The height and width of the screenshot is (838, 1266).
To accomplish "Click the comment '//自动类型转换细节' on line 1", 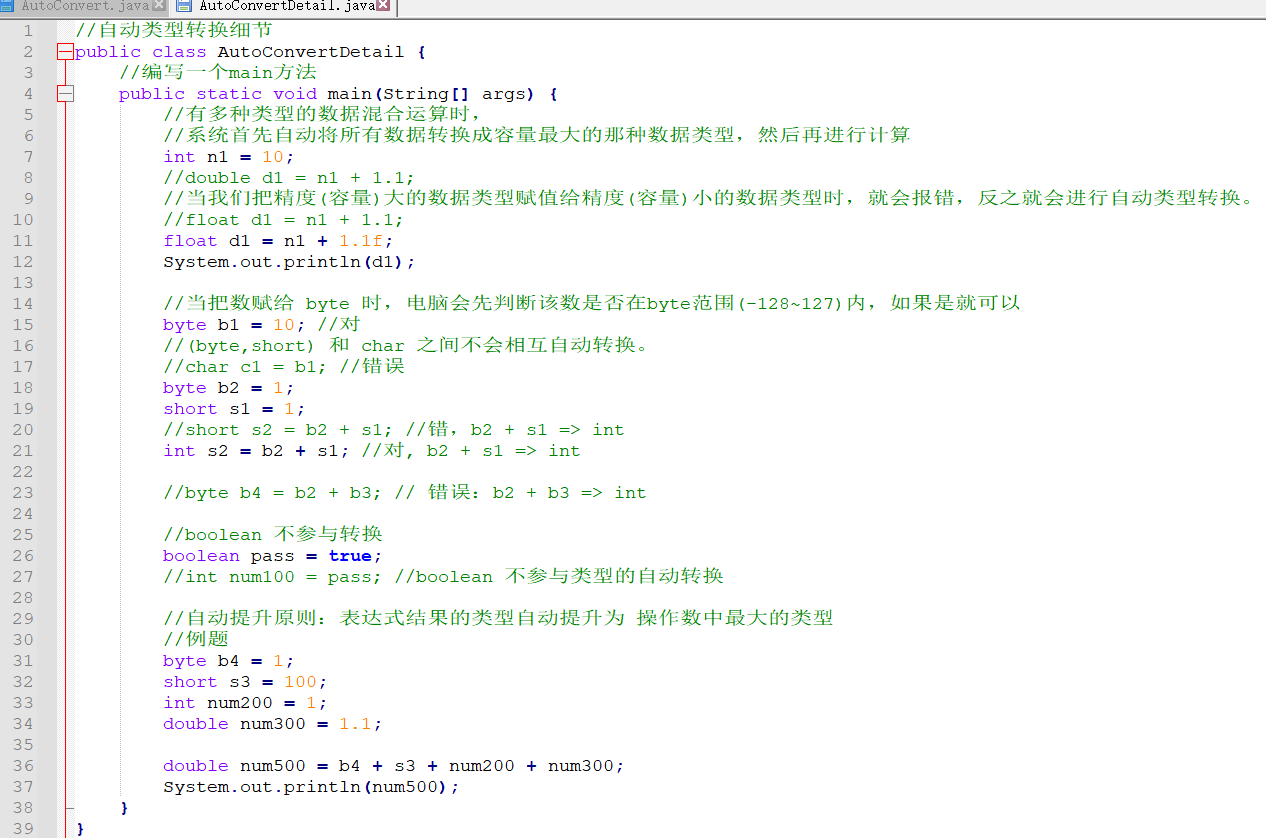I will tap(174, 31).
